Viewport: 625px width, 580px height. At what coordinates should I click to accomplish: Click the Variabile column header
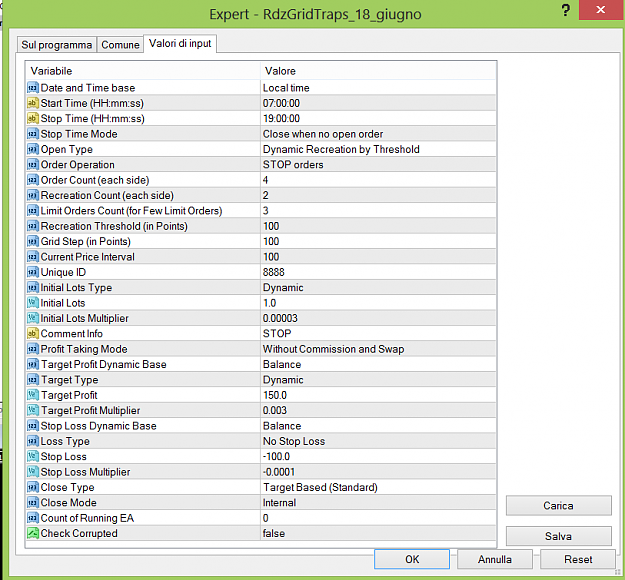[x=143, y=71]
